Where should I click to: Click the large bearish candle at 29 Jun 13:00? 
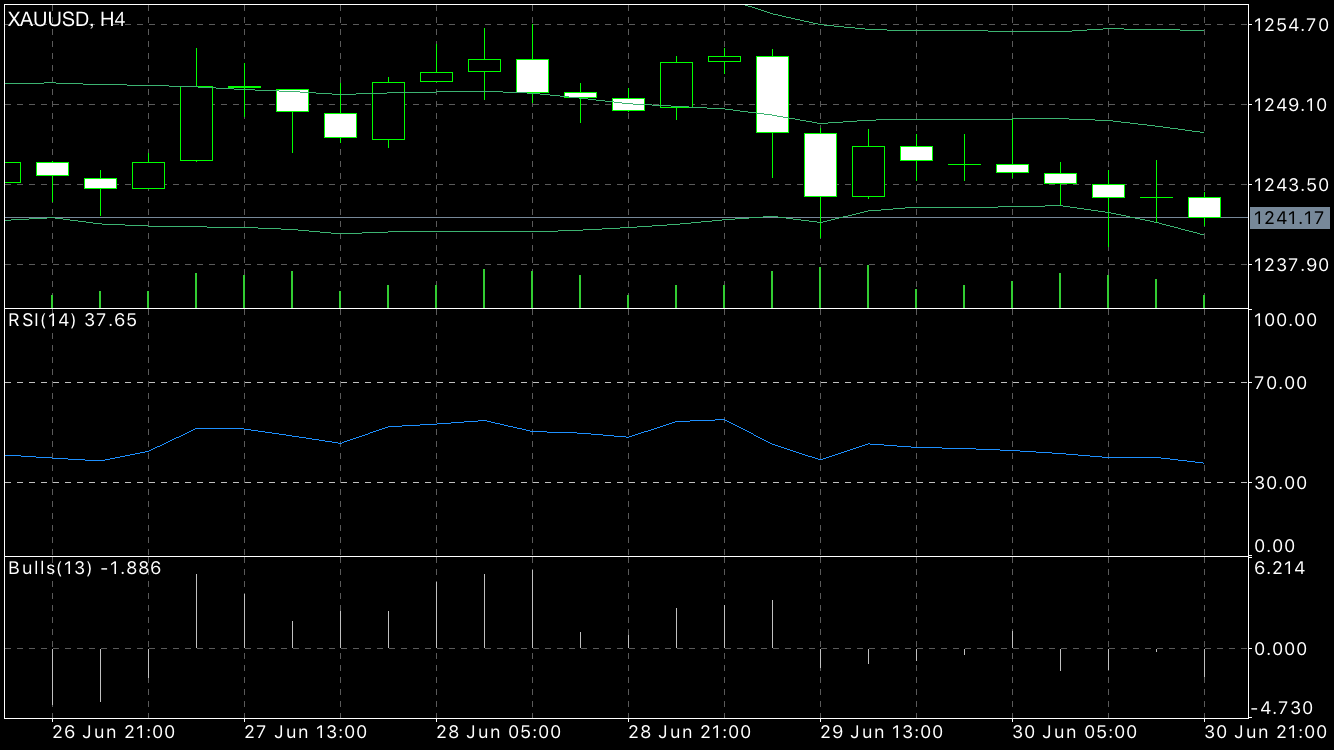point(820,165)
